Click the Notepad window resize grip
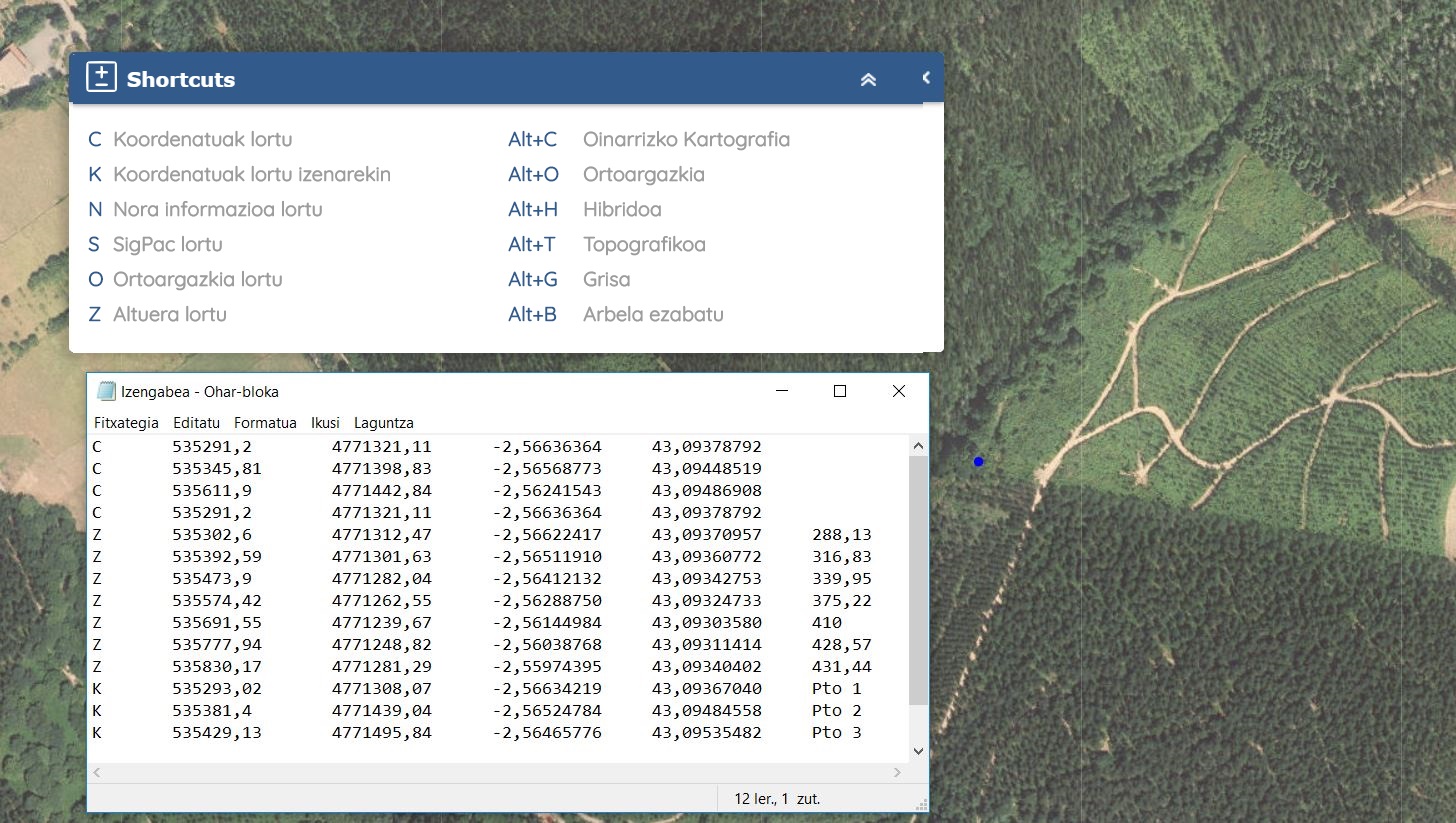 coord(921,804)
